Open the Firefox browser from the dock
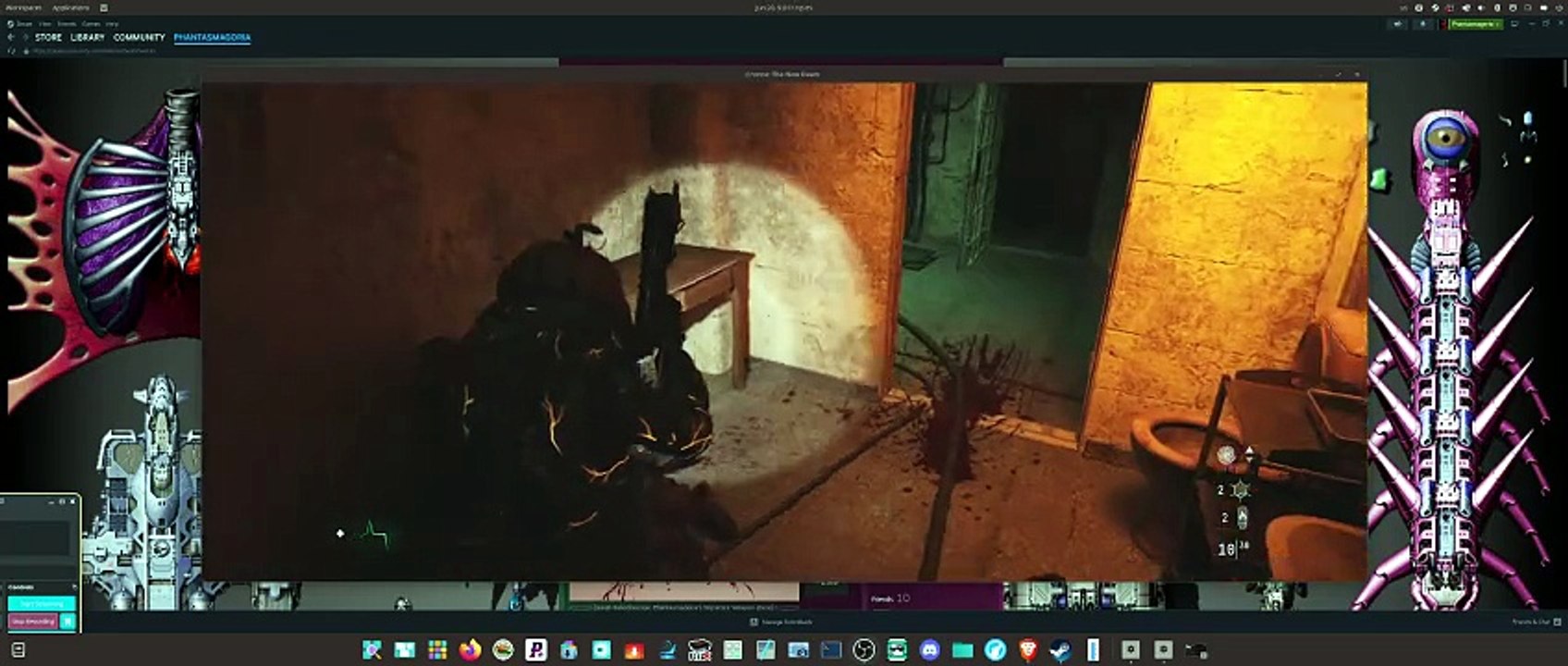This screenshot has width=1568, height=666. click(471, 650)
